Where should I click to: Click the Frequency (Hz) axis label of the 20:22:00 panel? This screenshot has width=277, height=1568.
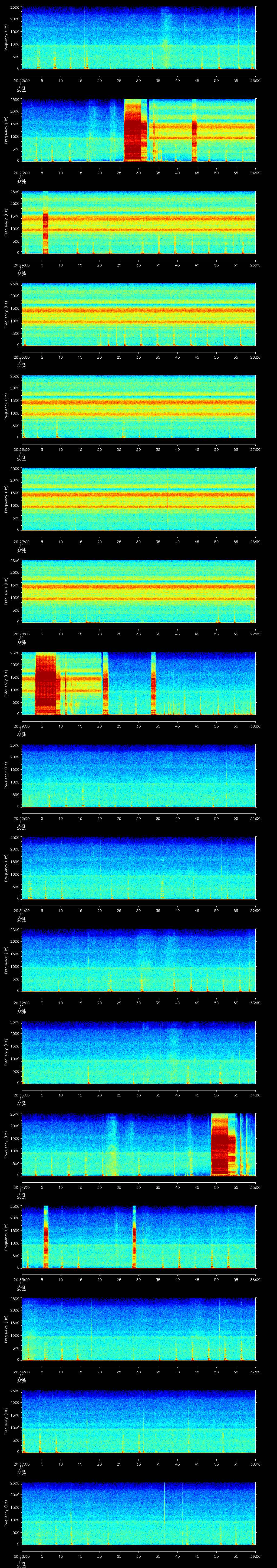(x=7, y=38)
